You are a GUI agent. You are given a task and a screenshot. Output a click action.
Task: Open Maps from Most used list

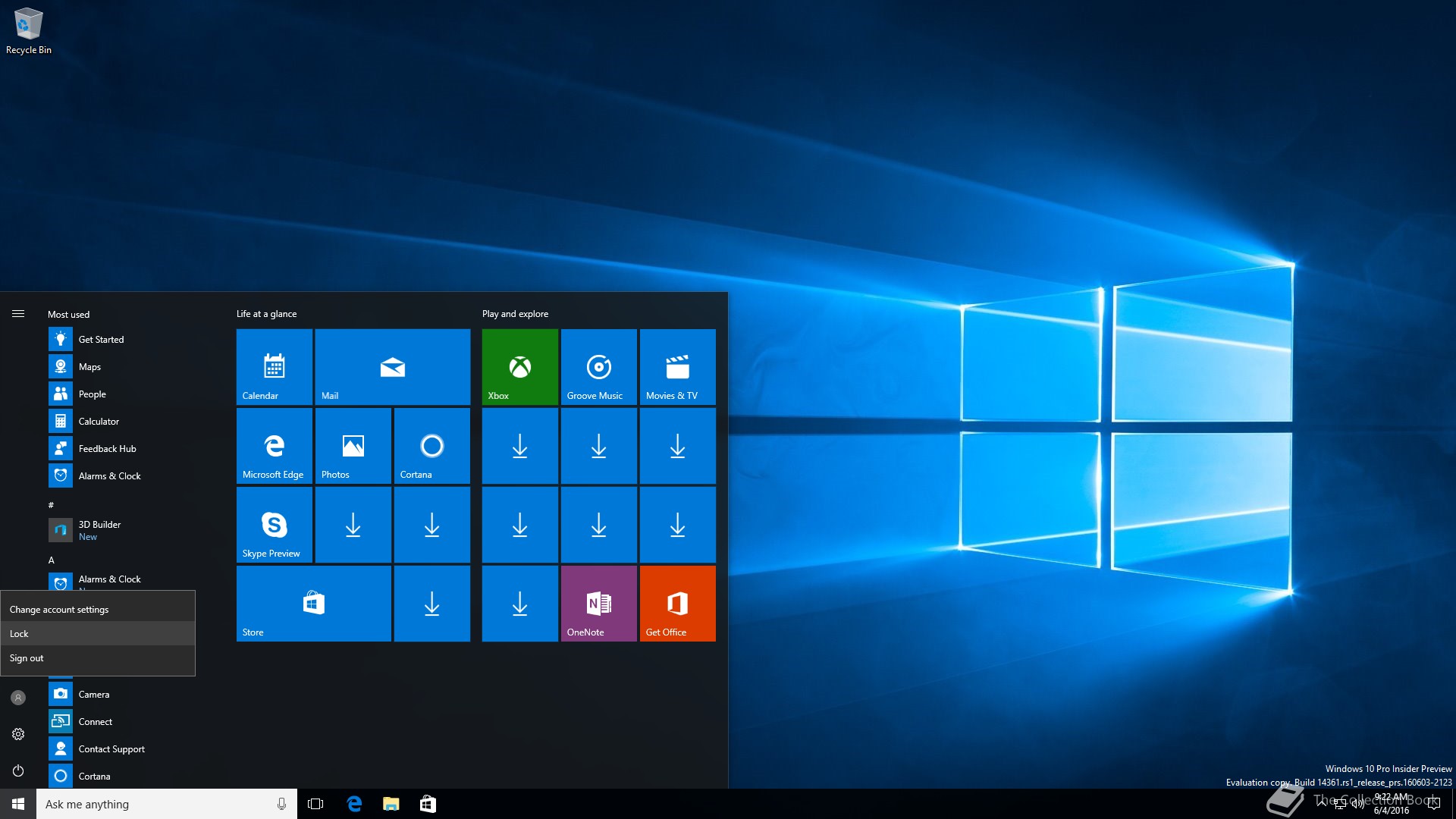[121, 366]
